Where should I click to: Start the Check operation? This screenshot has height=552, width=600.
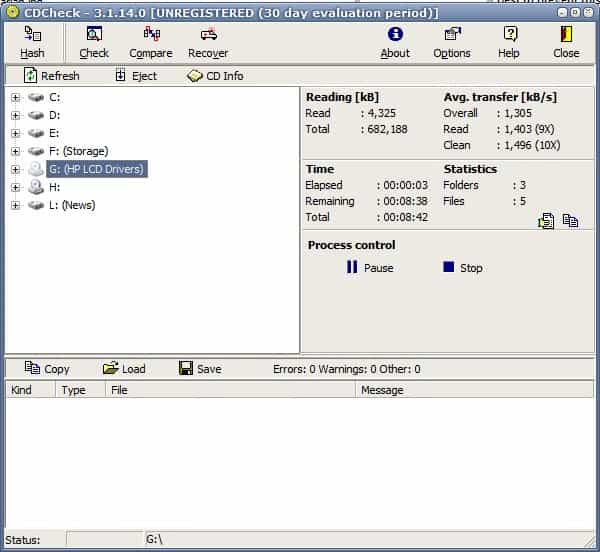point(94,42)
